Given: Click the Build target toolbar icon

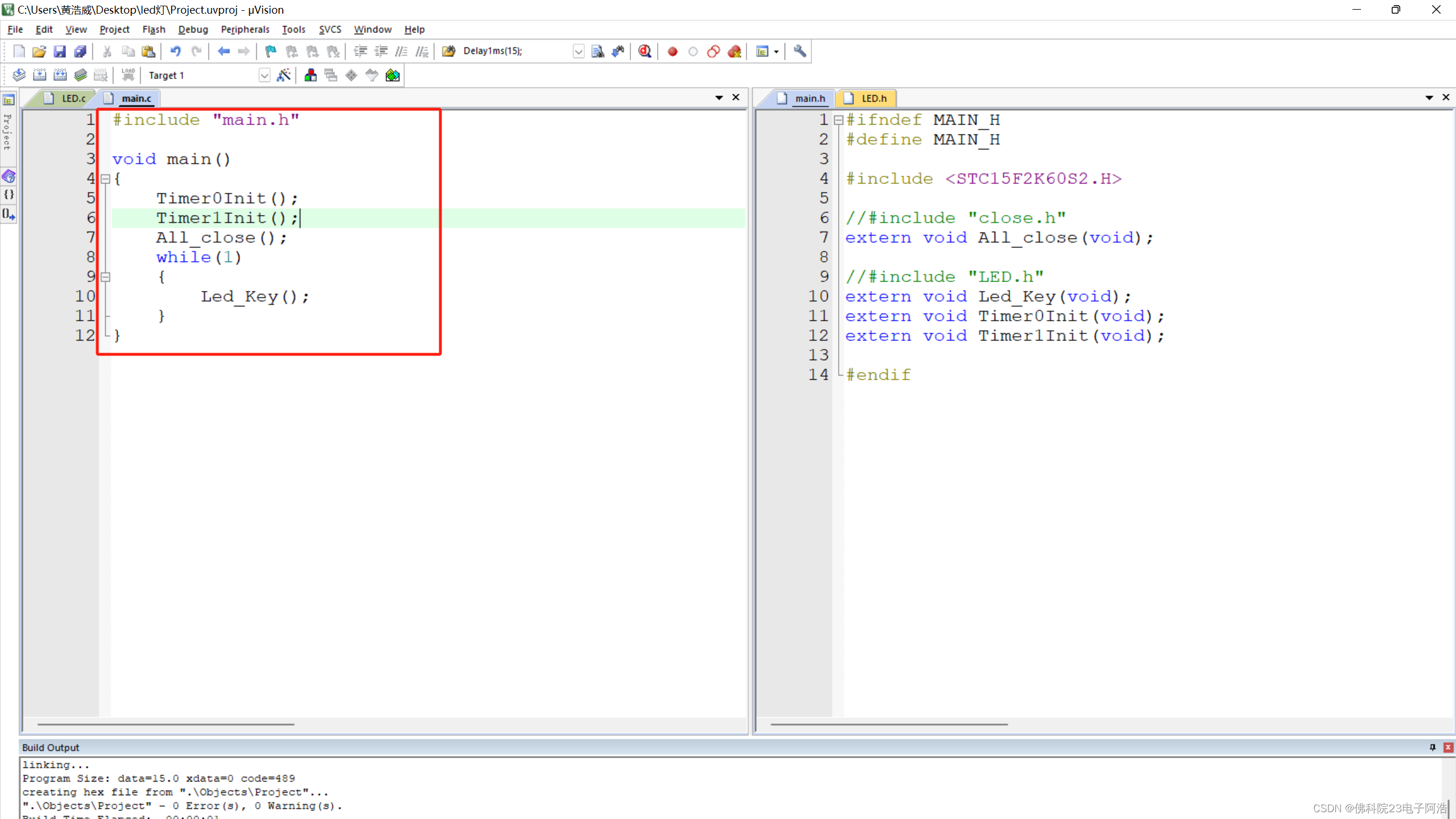Looking at the screenshot, I should [39, 75].
